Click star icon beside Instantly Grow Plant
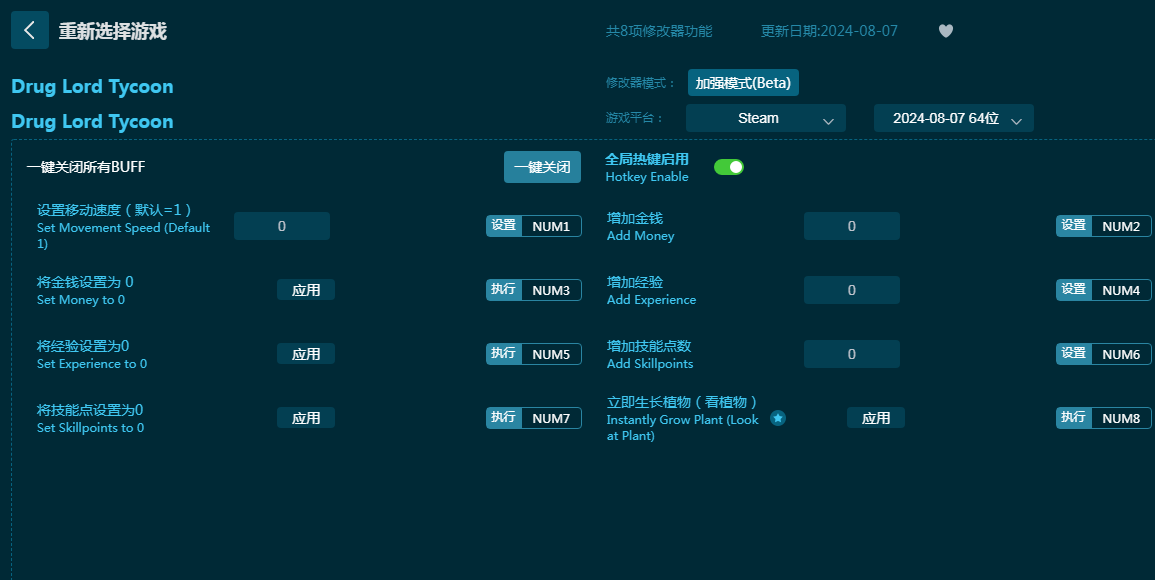This screenshot has width=1155, height=580. [778, 418]
